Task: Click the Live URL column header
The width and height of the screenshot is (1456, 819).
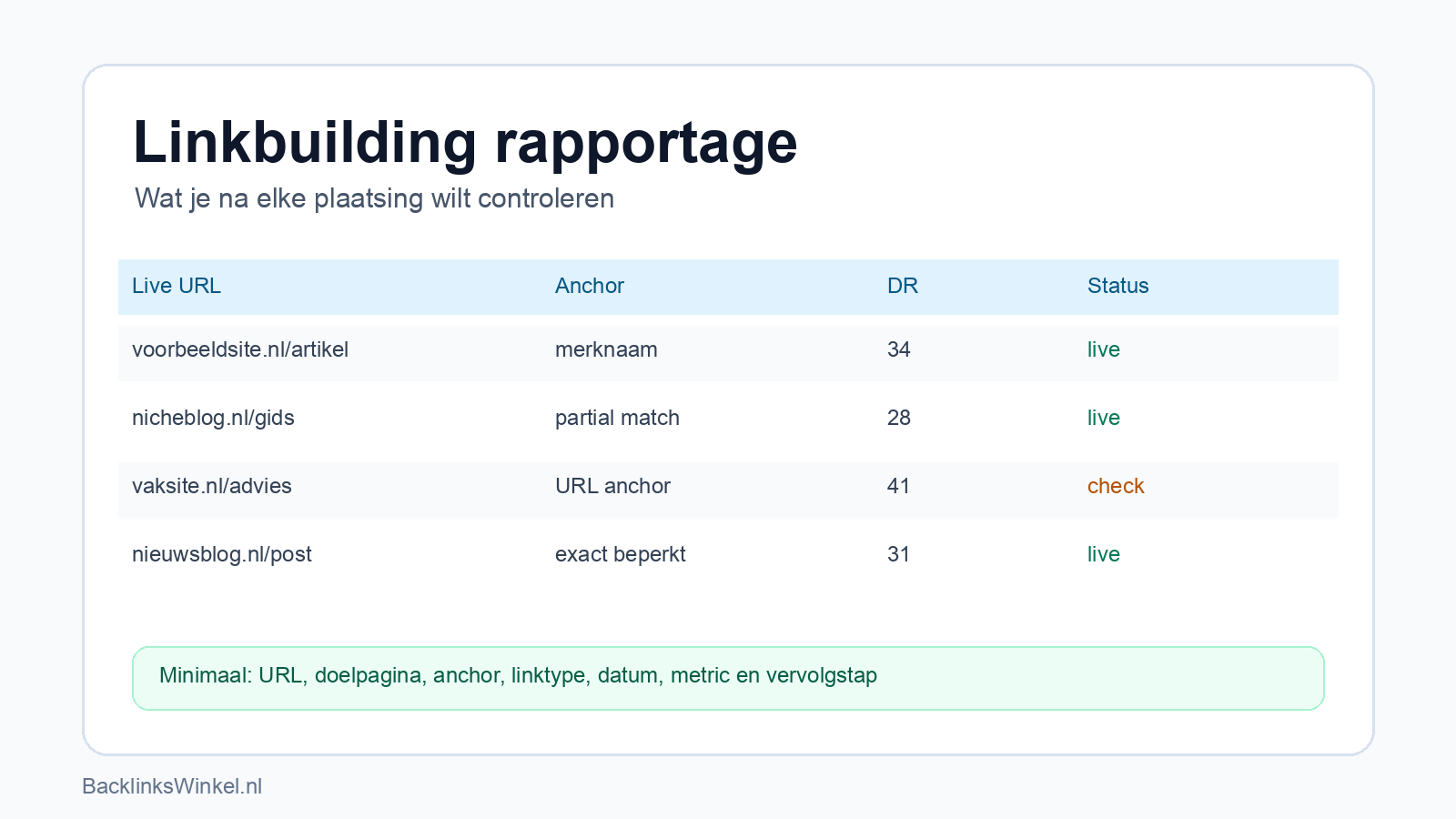Action: point(177,286)
